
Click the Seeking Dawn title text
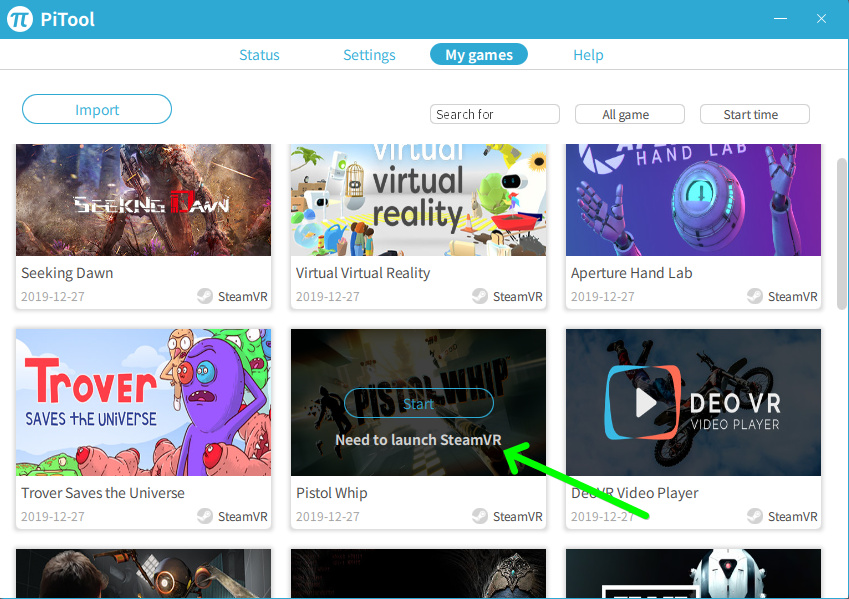point(67,273)
